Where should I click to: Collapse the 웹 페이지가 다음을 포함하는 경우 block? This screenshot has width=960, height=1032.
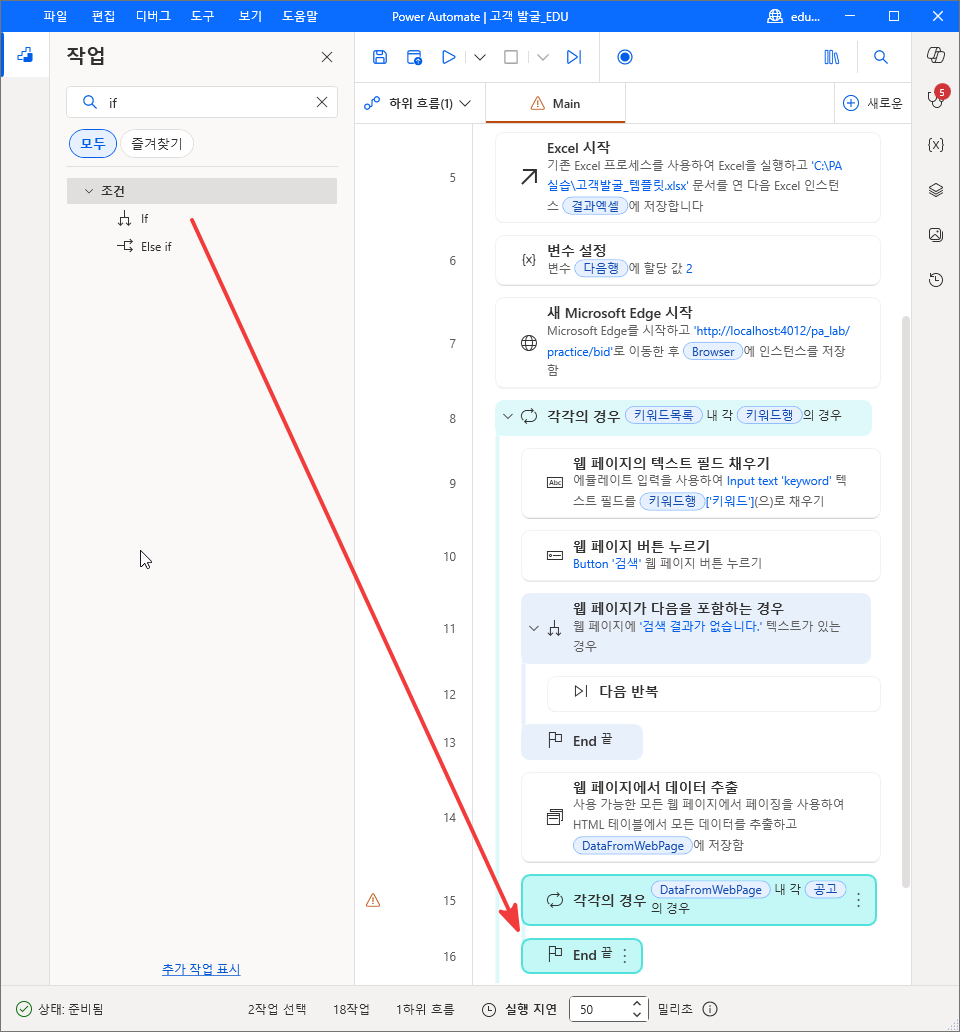[x=534, y=629]
